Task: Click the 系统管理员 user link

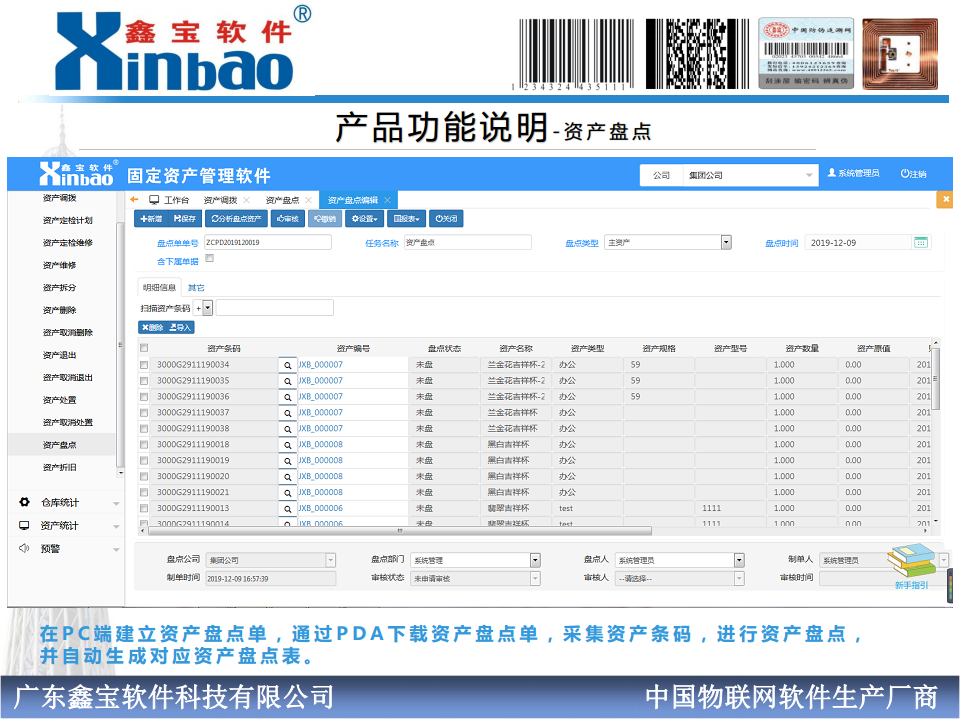Action: (x=853, y=173)
